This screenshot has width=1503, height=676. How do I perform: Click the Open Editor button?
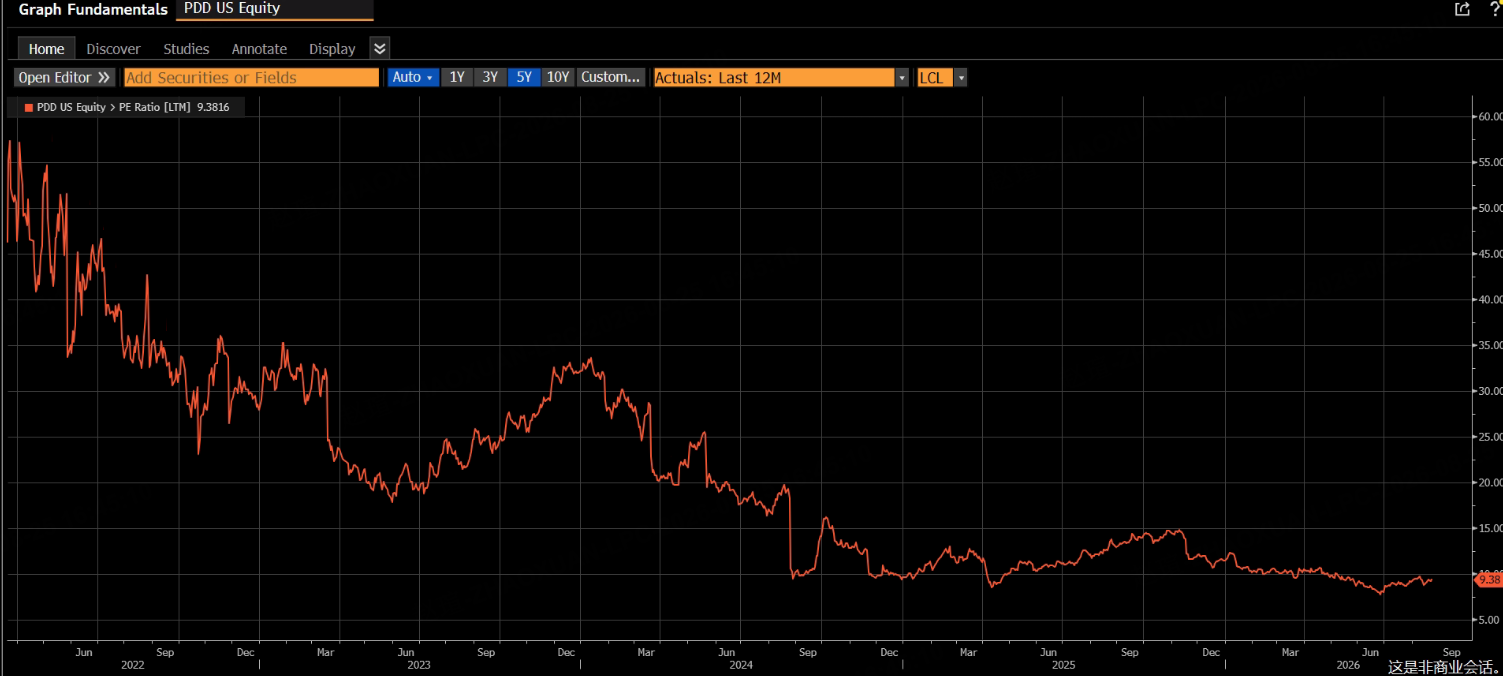point(65,77)
